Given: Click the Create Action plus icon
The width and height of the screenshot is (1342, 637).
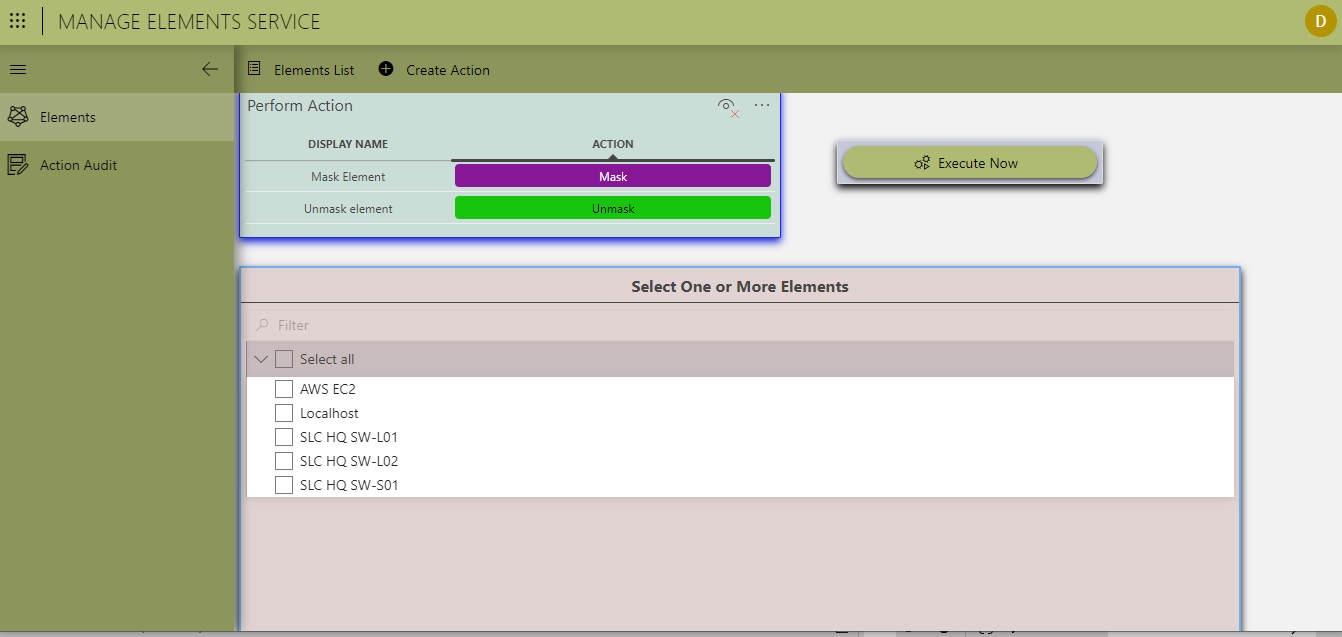Looking at the screenshot, I should point(386,69).
